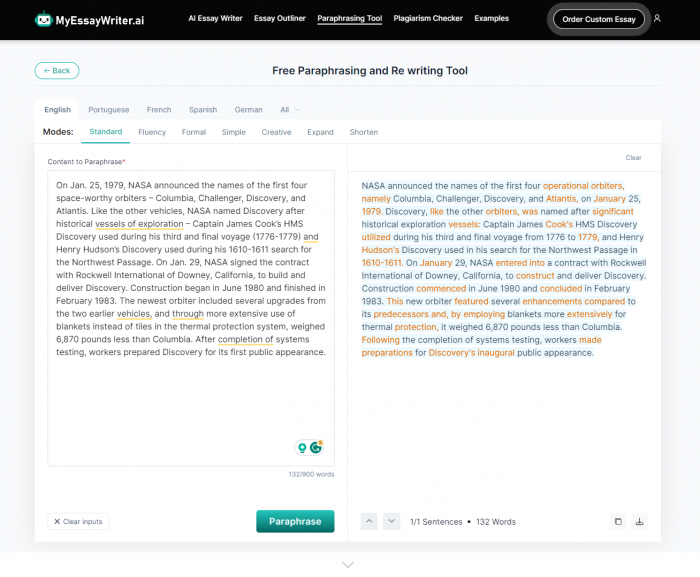Open Paraphrasing Tool menu item
700x577 pixels.
pyautogui.click(x=350, y=18)
